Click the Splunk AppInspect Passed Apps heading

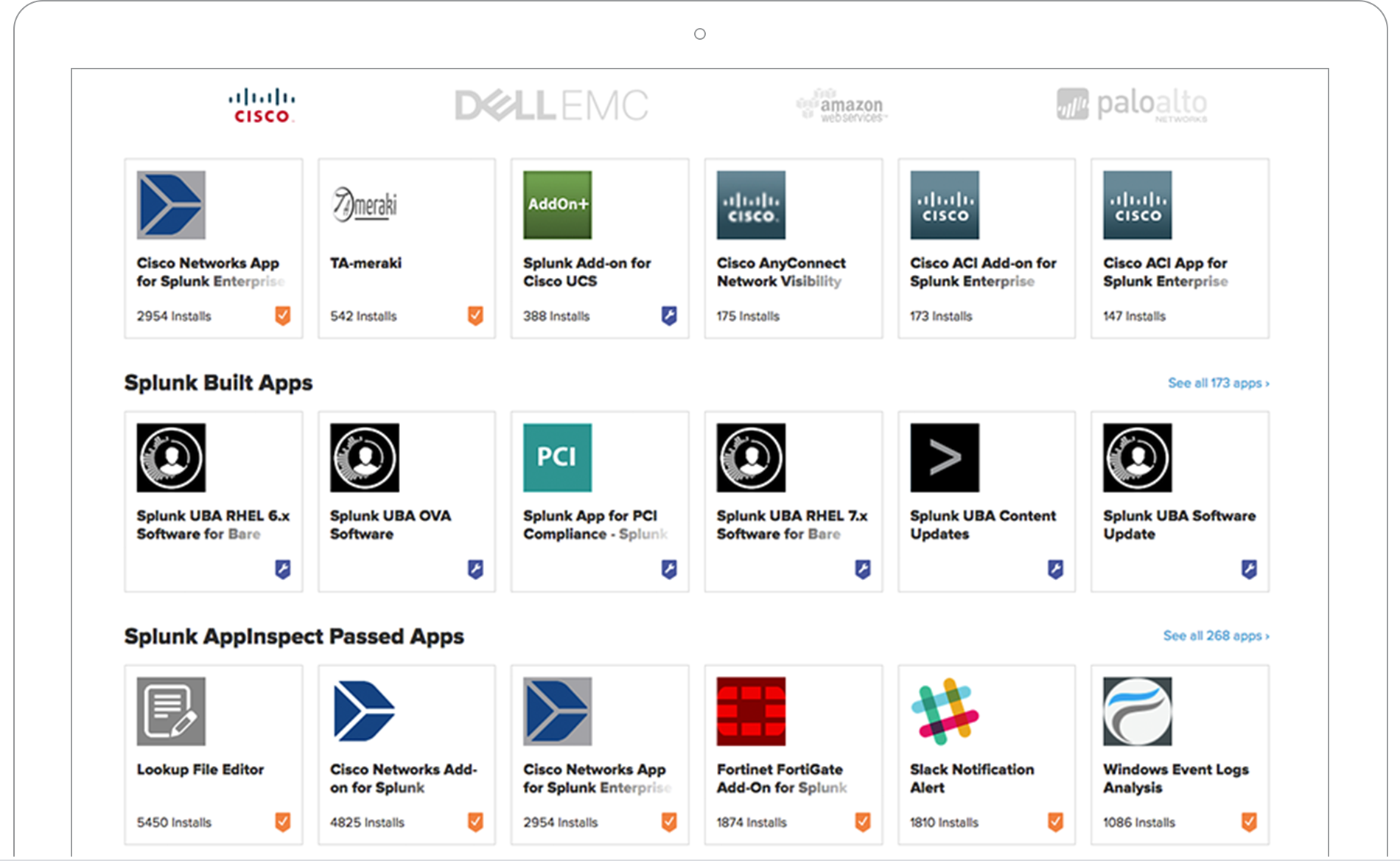(x=294, y=635)
